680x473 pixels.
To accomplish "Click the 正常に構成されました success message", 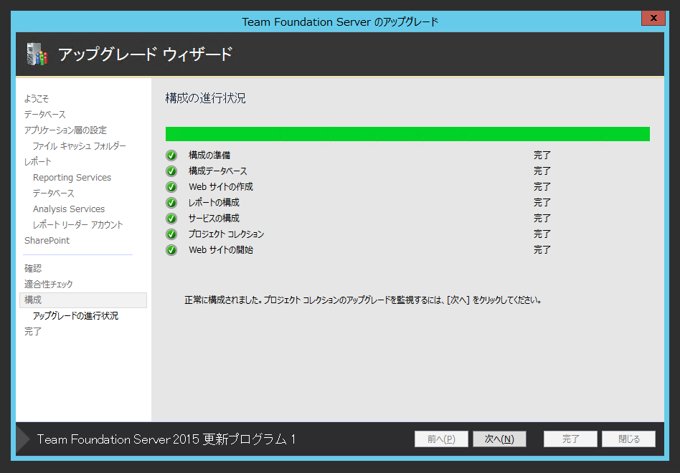I will coord(363,300).
